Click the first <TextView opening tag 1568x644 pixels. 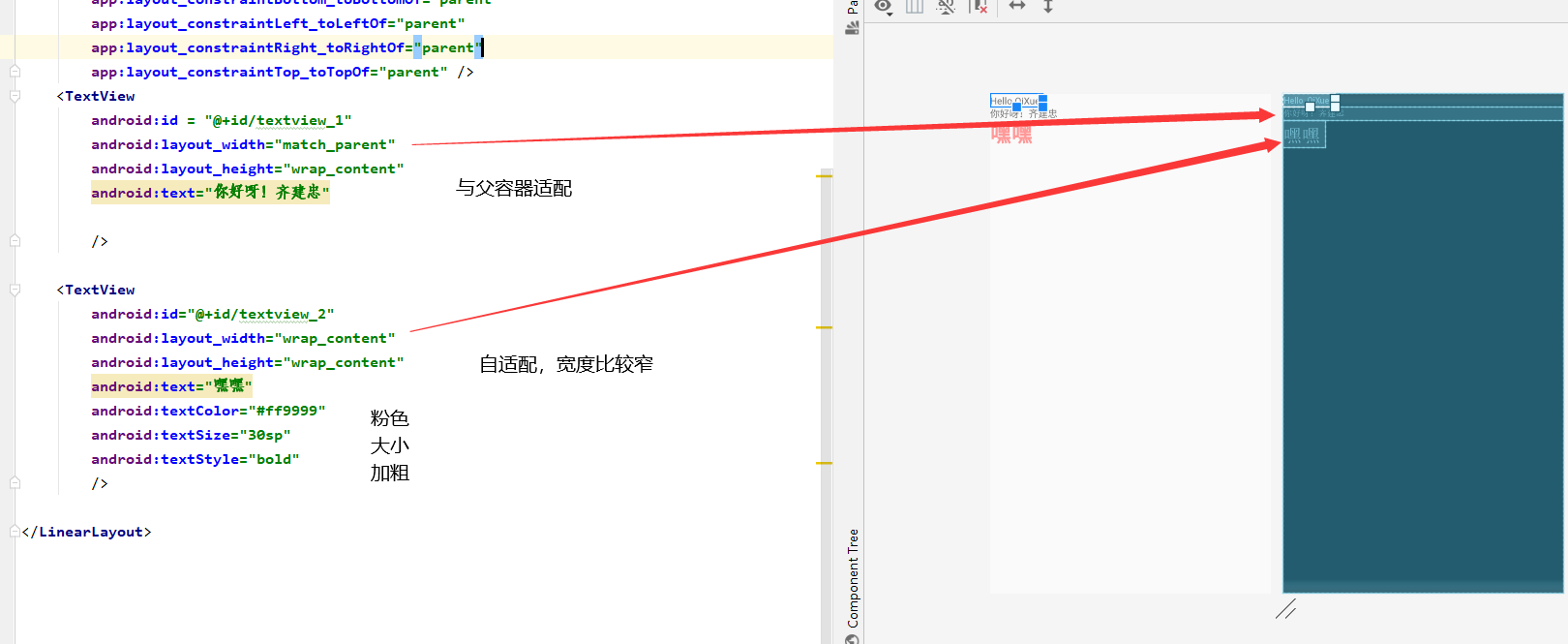tap(96, 96)
